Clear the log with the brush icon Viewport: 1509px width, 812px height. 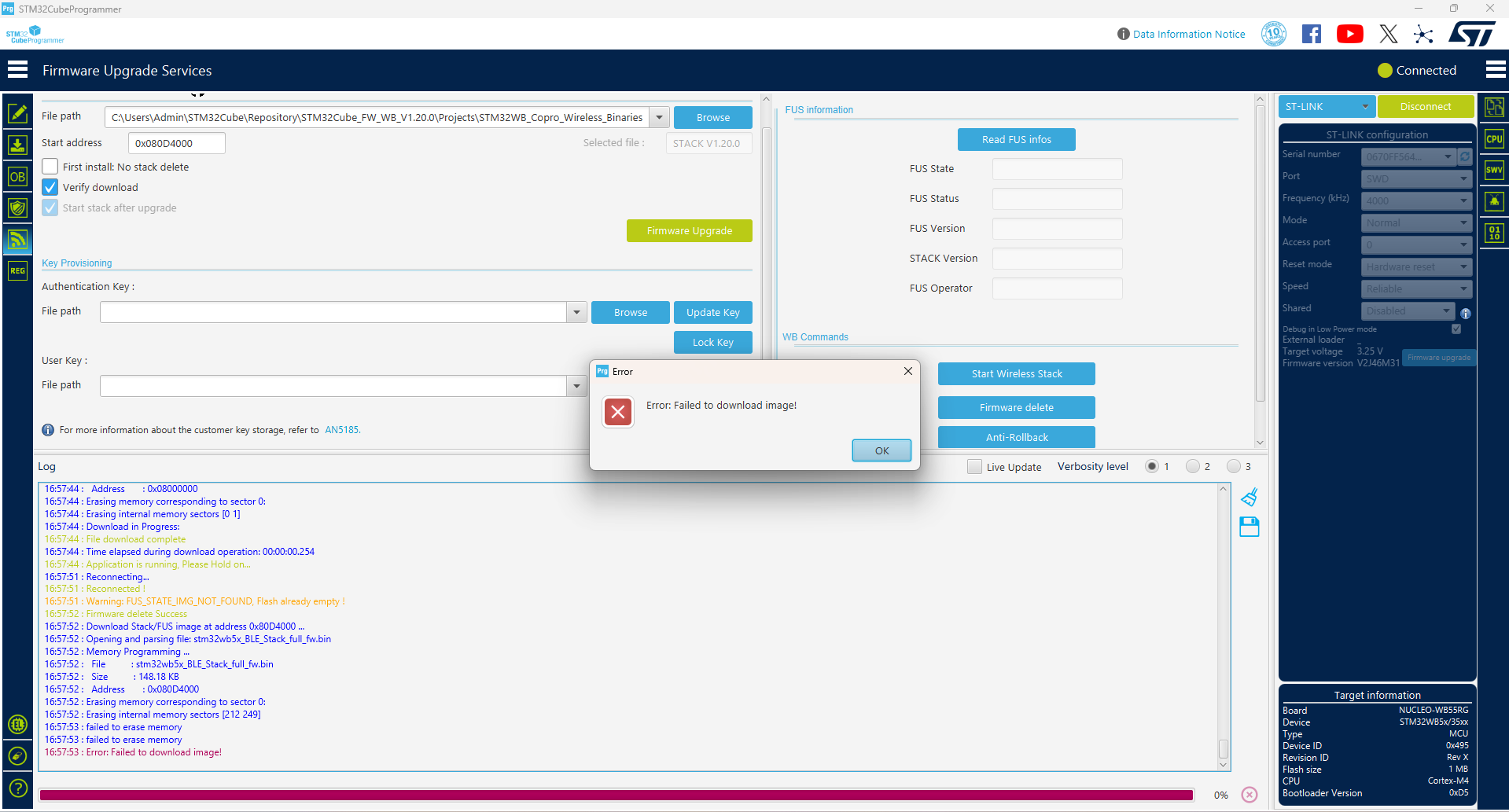tap(1250, 497)
